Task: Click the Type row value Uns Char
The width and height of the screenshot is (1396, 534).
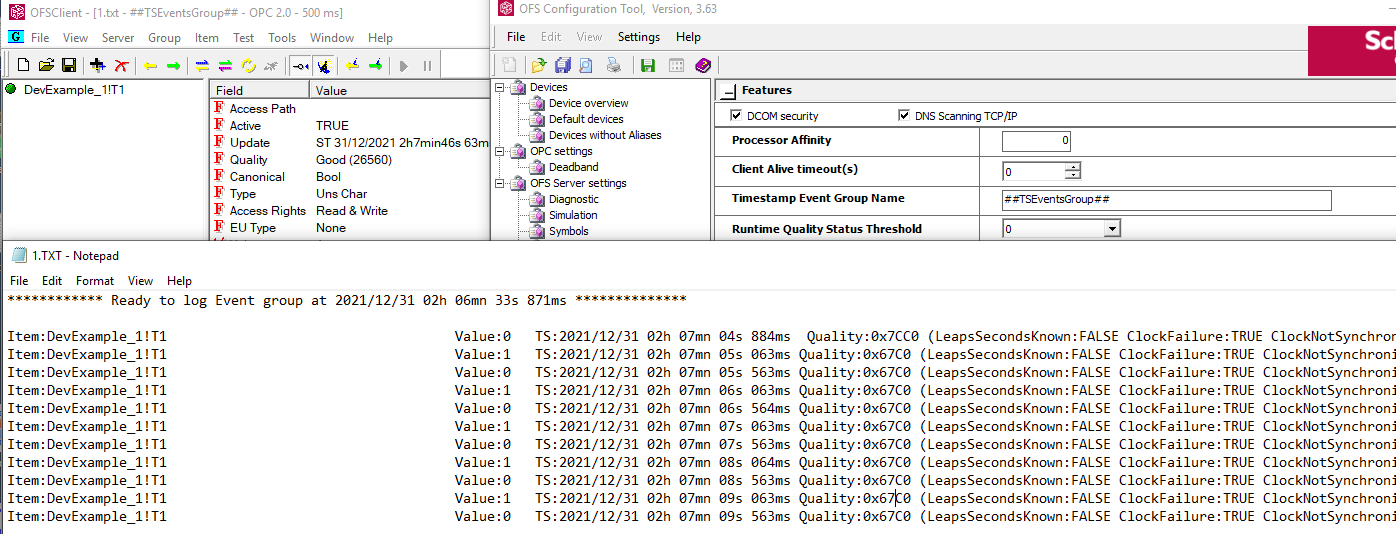Action: click(x=341, y=194)
